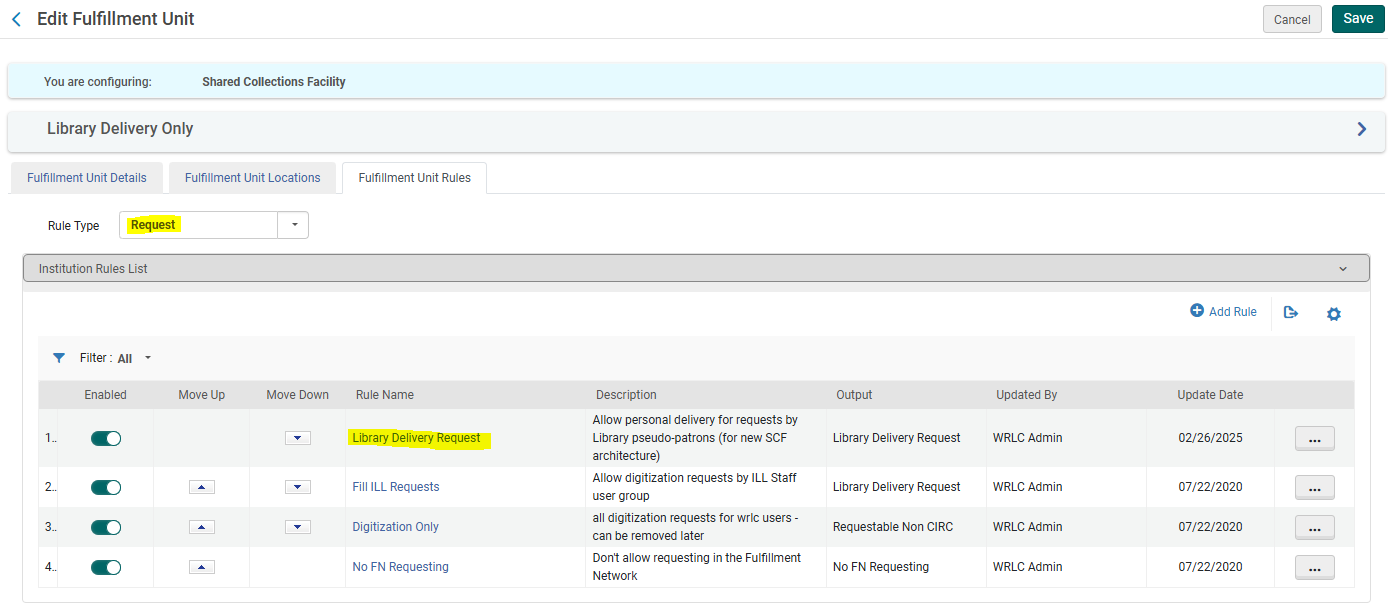Viewport: 1388px width, 611px height.
Task: Disable the Digitization Only rule
Action: click(105, 527)
